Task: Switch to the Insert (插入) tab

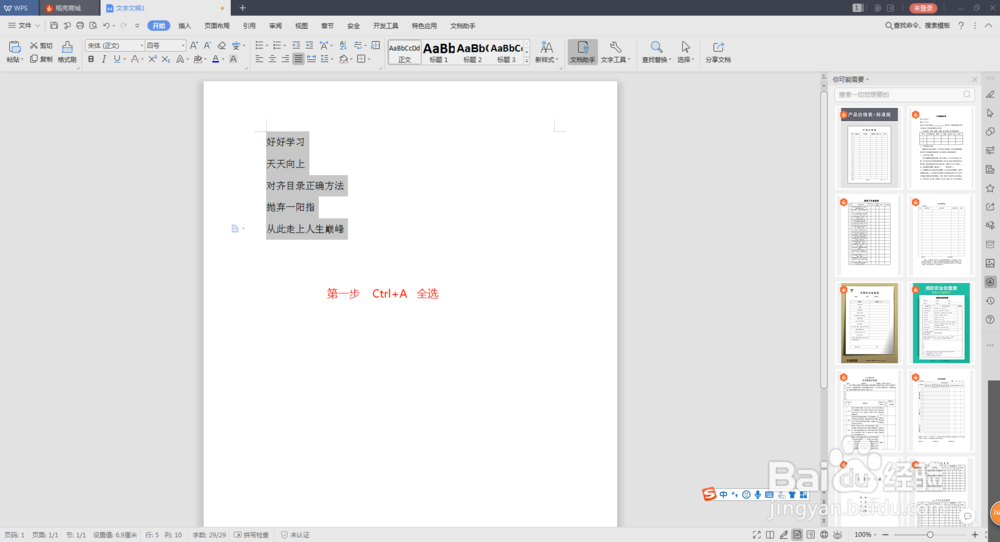Action: pyautogui.click(x=184, y=26)
